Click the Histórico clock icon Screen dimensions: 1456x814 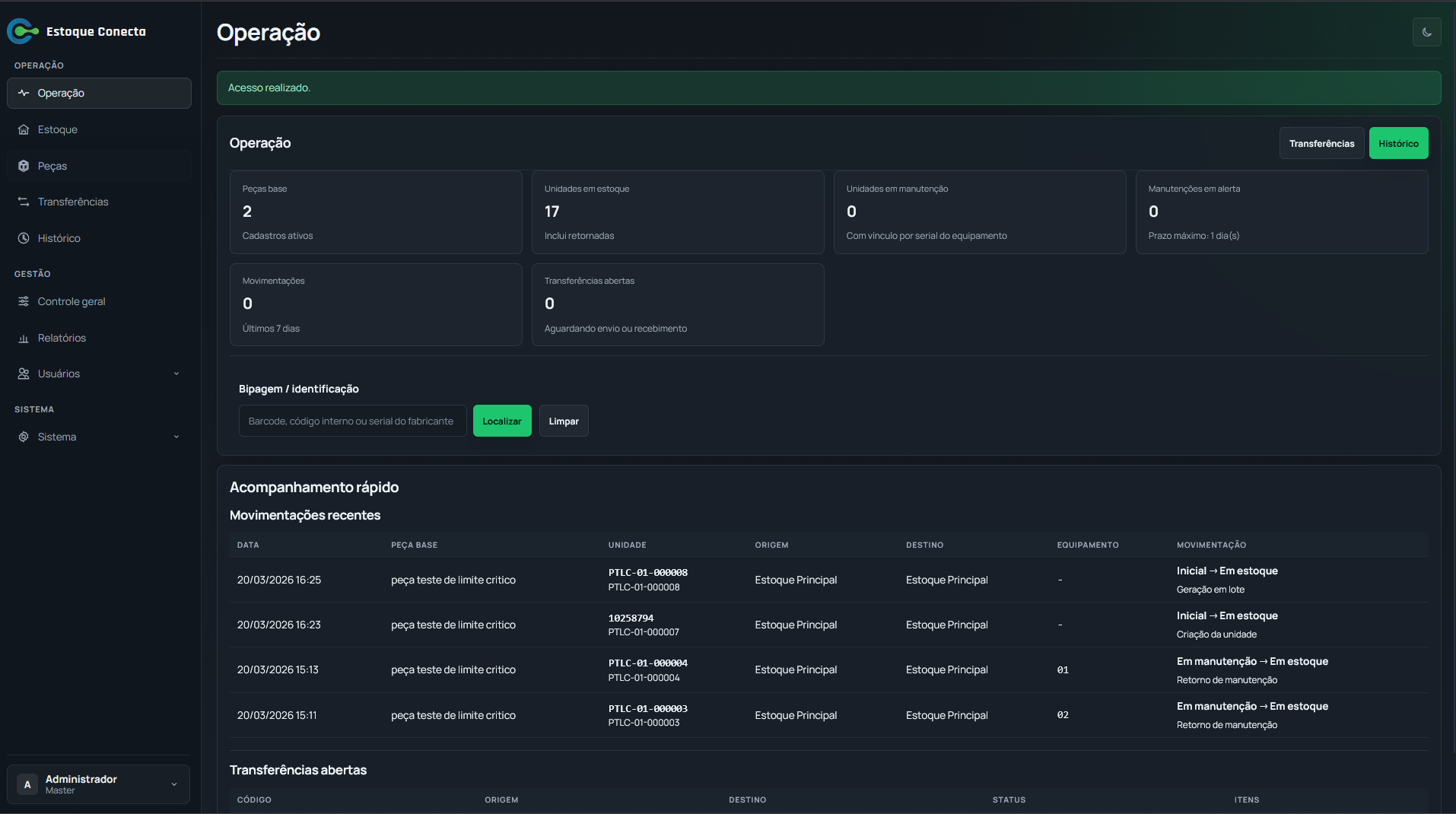click(24, 238)
